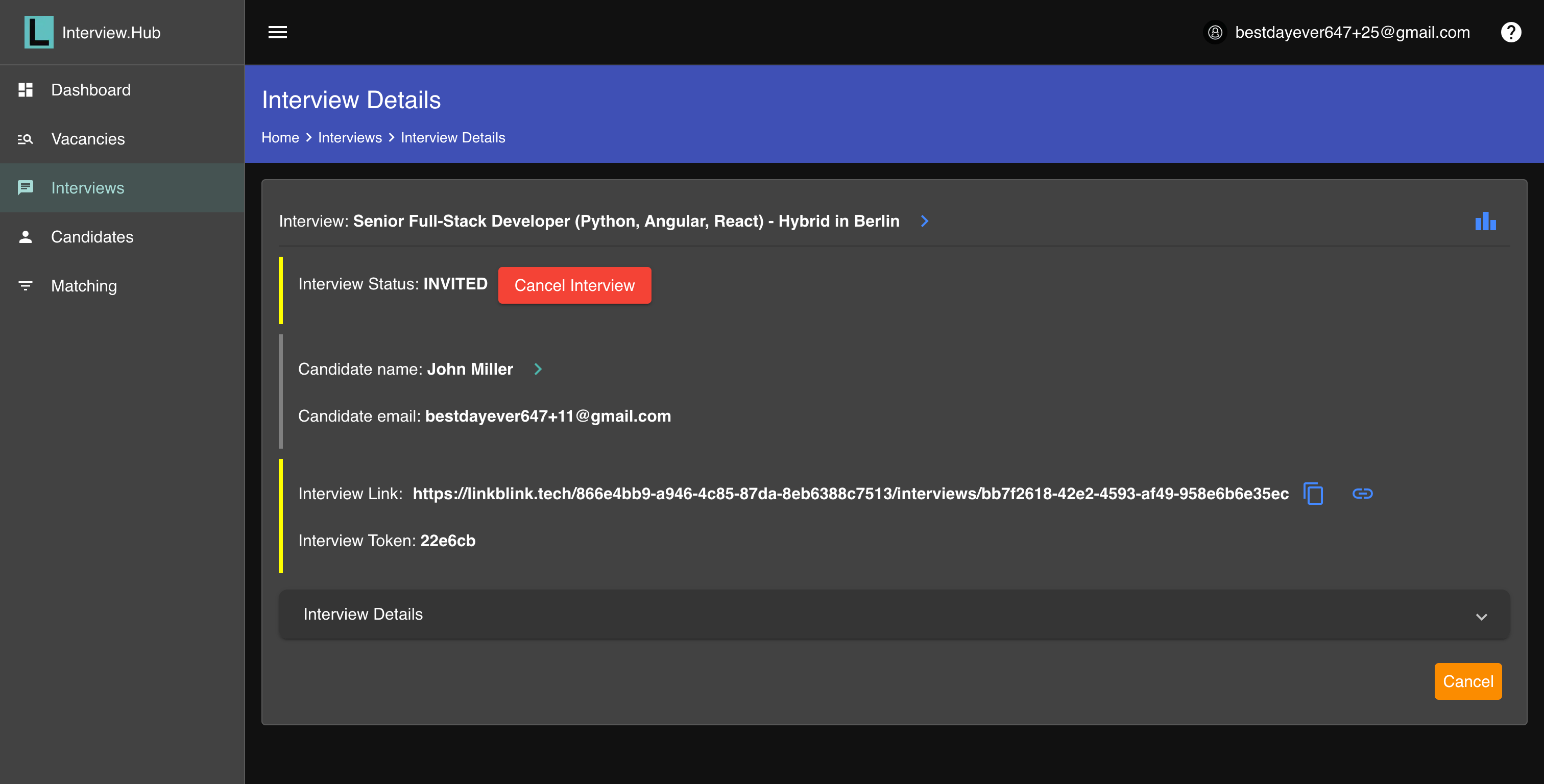Click the Interview.Hub logo

coord(39,32)
